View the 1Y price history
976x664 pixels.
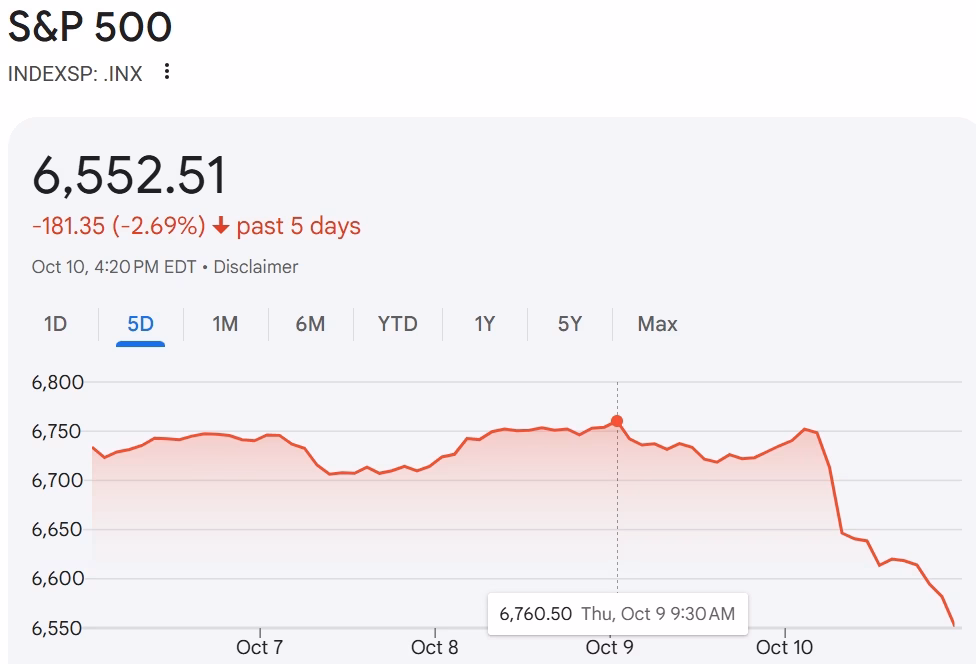pos(484,324)
